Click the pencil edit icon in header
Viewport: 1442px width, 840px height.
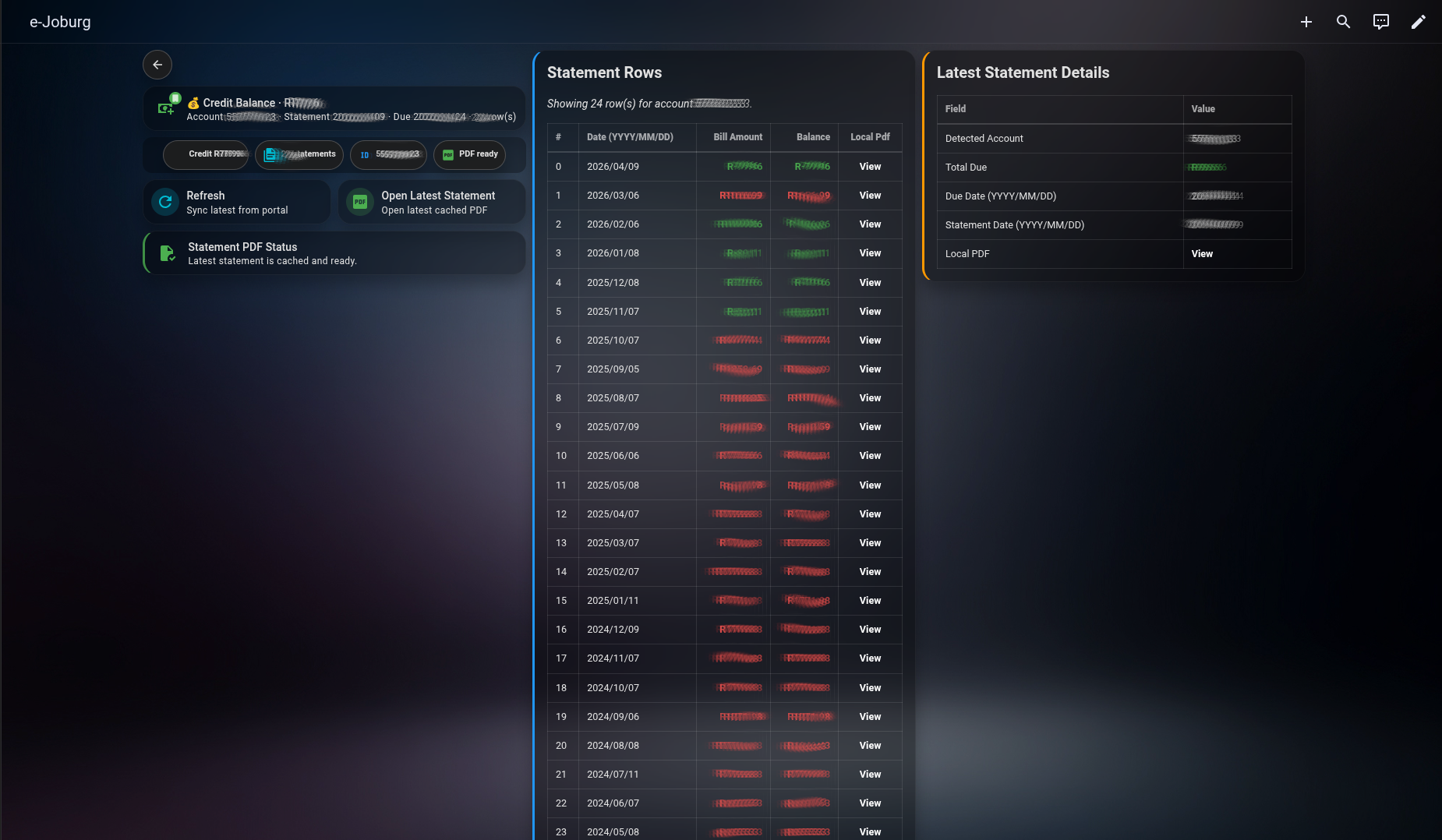tap(1418, 22)
